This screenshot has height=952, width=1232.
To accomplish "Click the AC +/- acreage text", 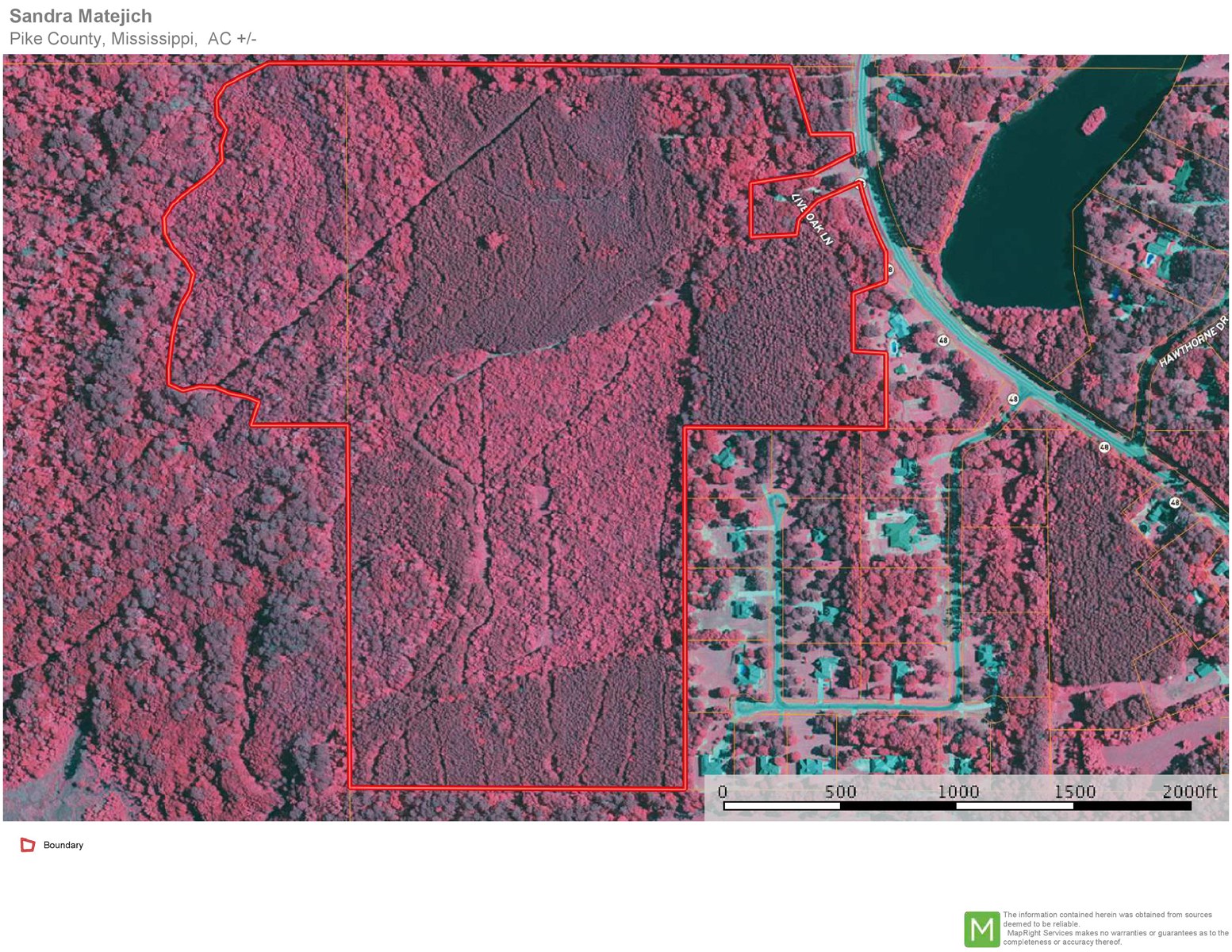I will pyautogui.click(x=232, y=39).
